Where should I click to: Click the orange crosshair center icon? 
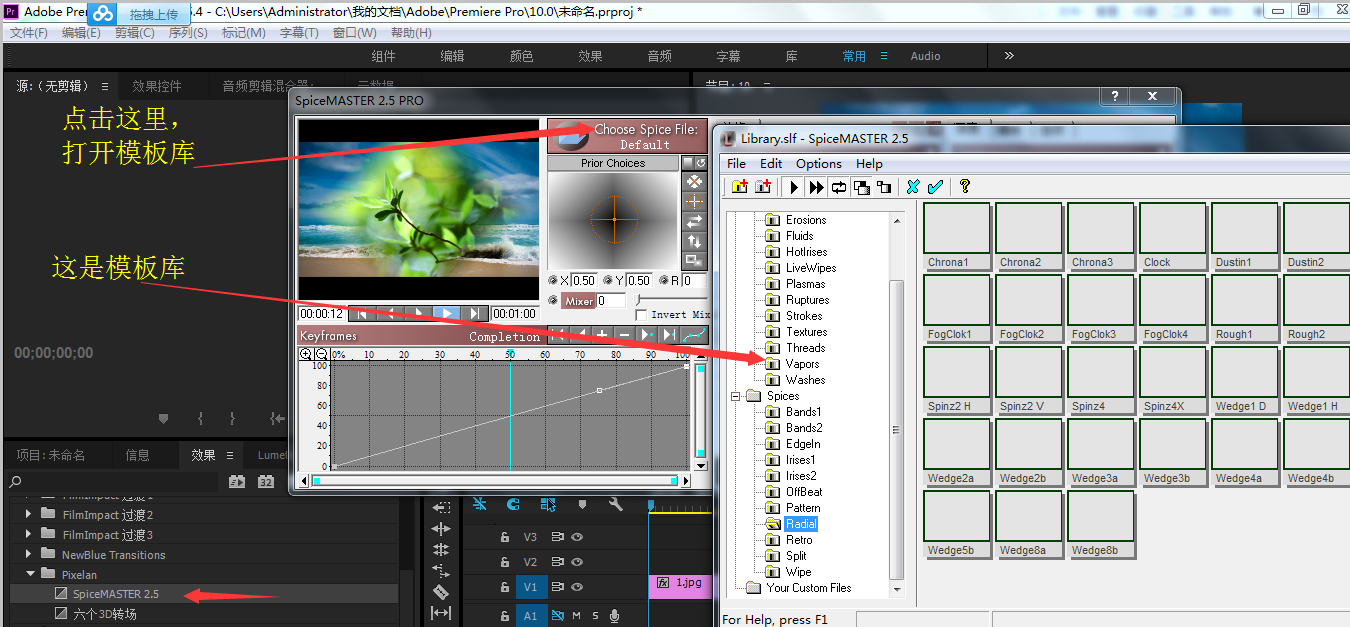[694, 201]
